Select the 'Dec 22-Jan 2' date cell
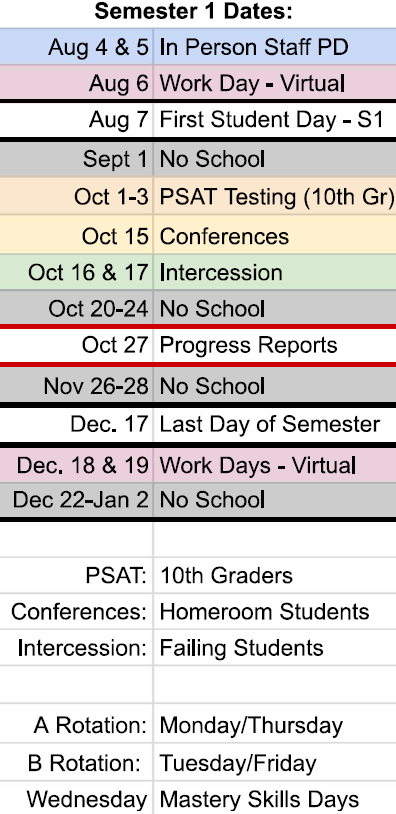Screen dimensions: 396x814 pos(76,499)
